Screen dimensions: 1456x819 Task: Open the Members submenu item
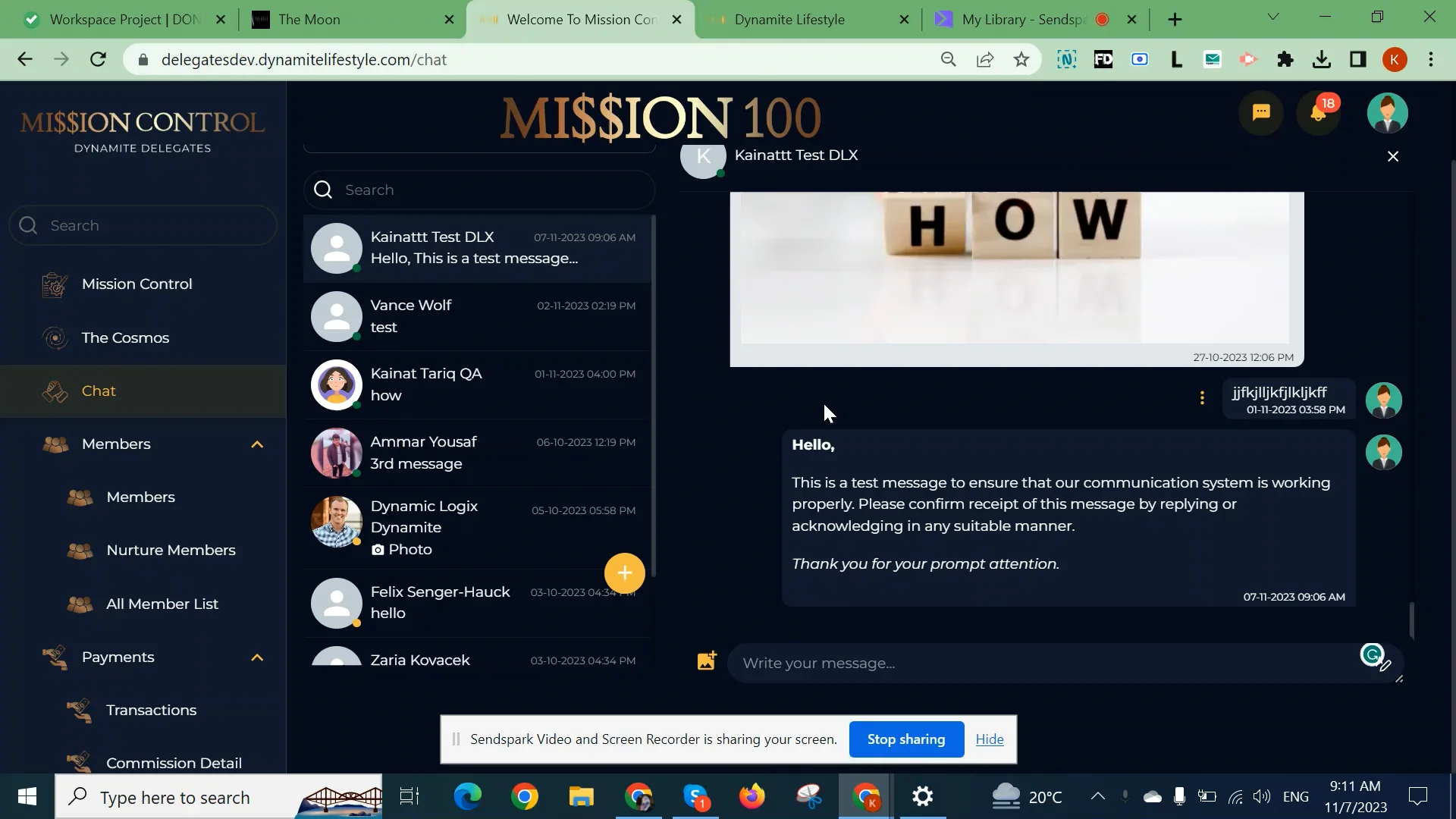[143, 497]
